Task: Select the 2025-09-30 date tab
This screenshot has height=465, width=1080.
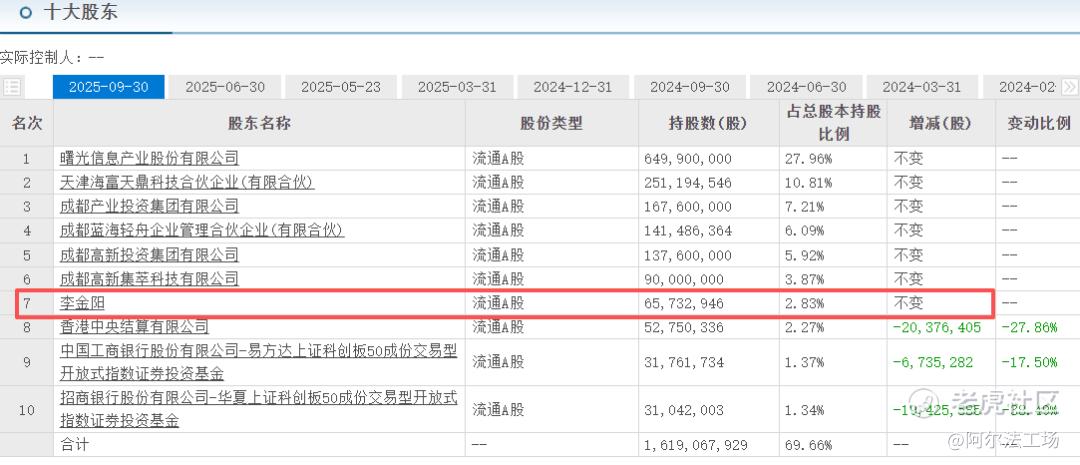Action: (109, 87)
